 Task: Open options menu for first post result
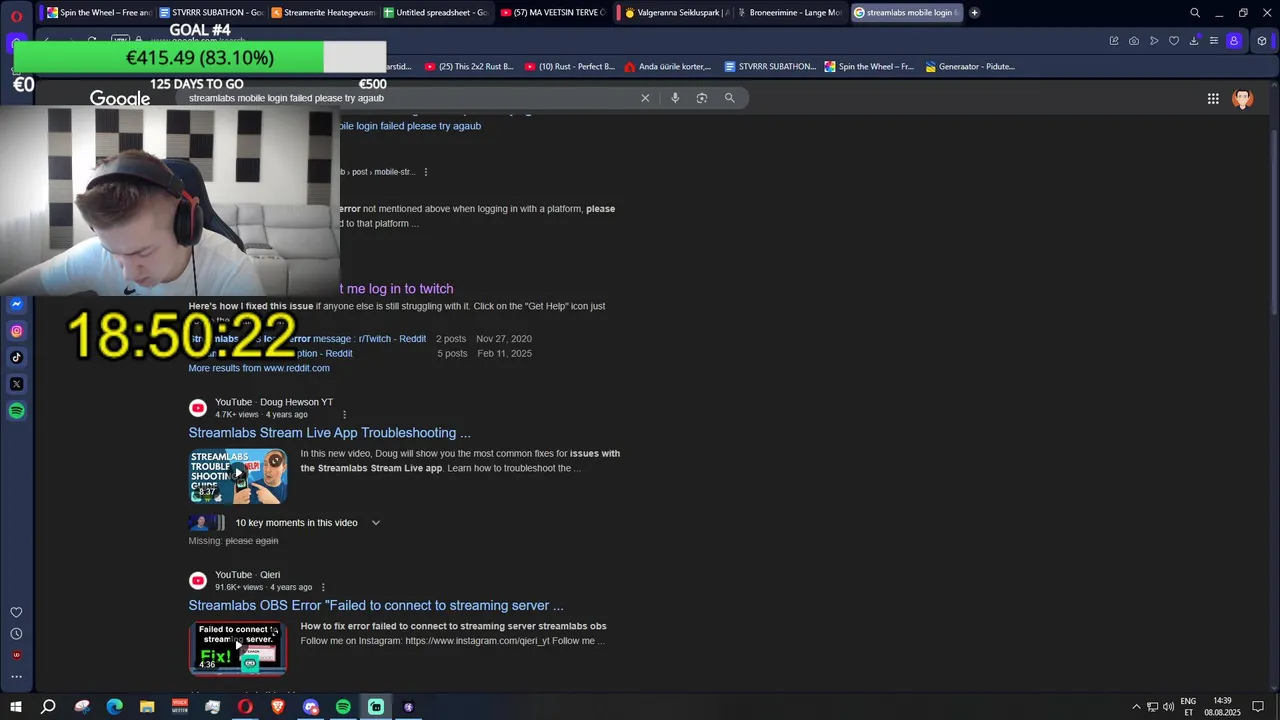click(x=426, y=172)
